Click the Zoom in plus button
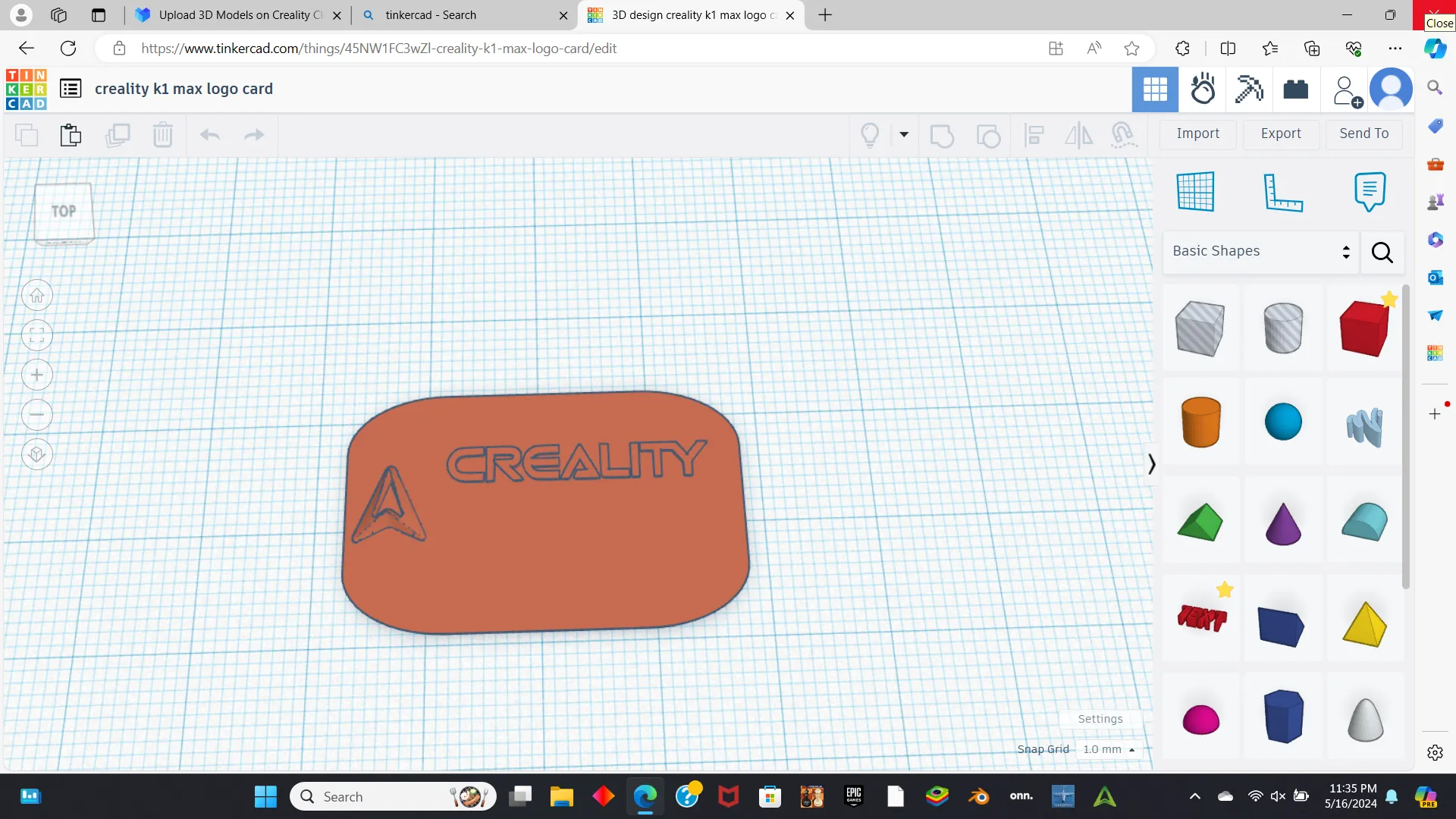1456x819 pixels. click(37, 375)
